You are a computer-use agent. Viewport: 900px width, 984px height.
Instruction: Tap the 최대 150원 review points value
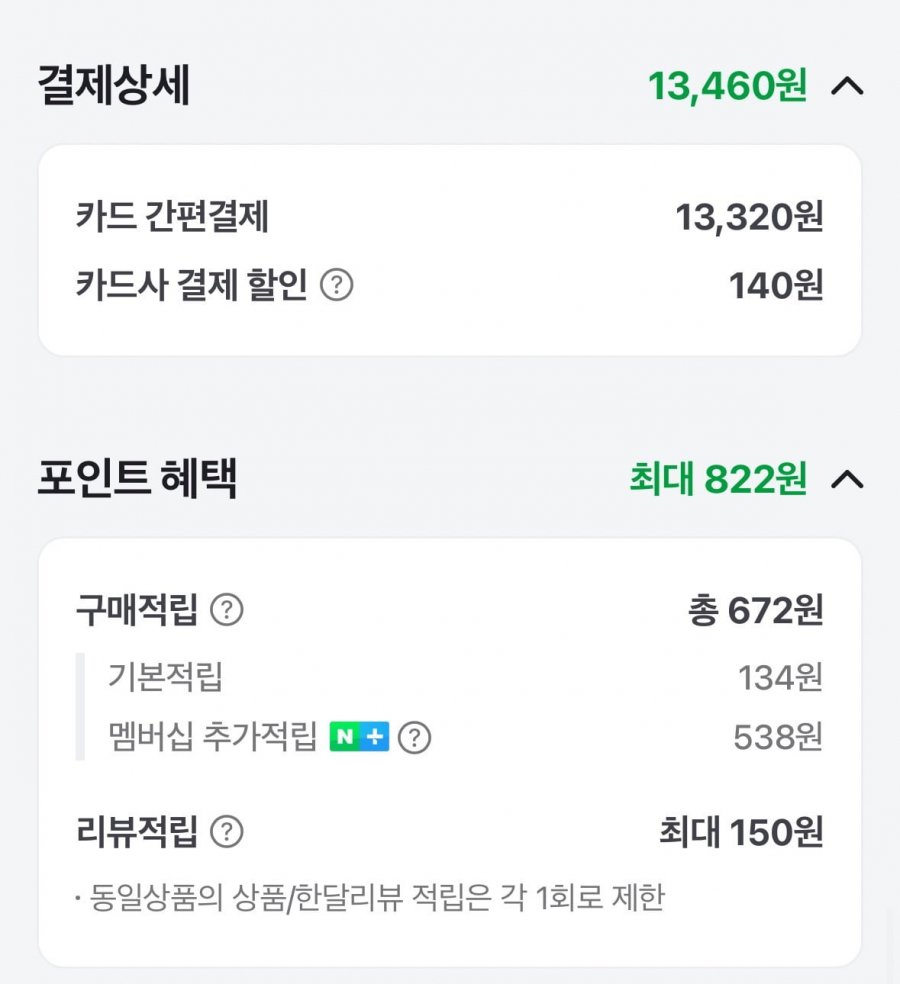coord(741,832)
